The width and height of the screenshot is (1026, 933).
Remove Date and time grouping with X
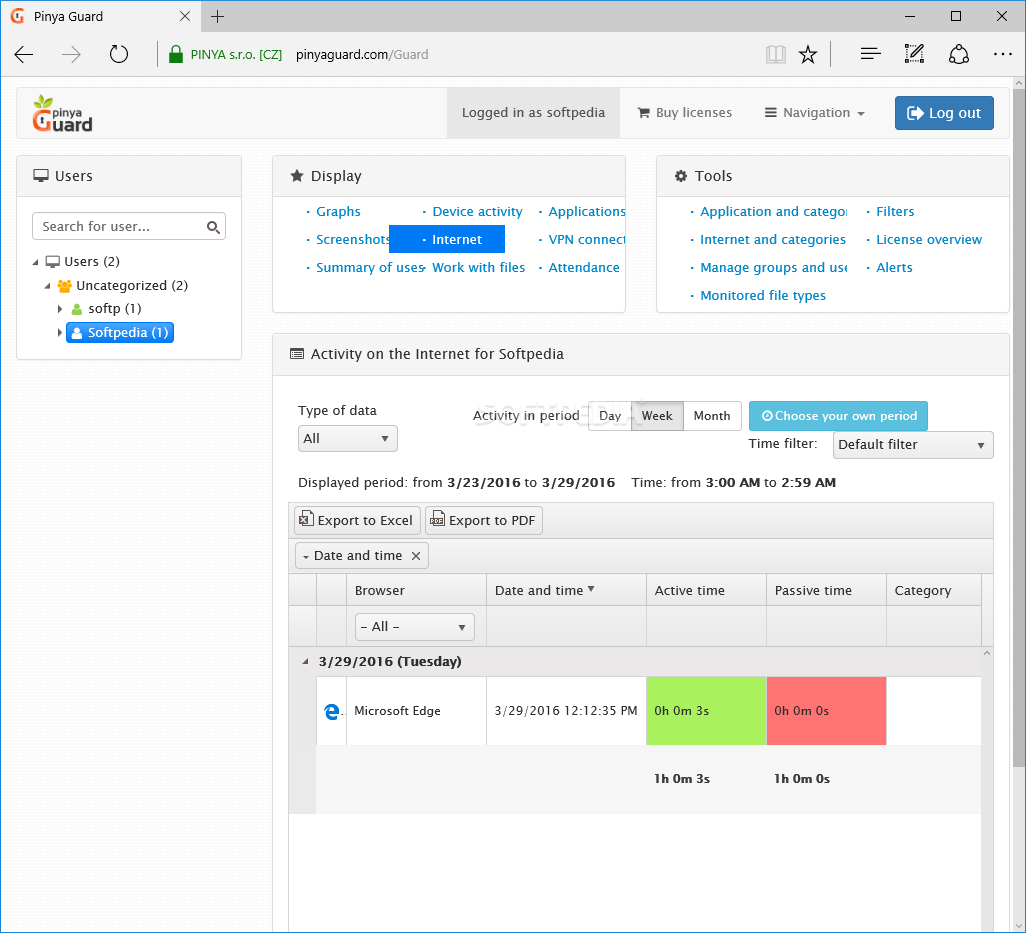[416, 555]
